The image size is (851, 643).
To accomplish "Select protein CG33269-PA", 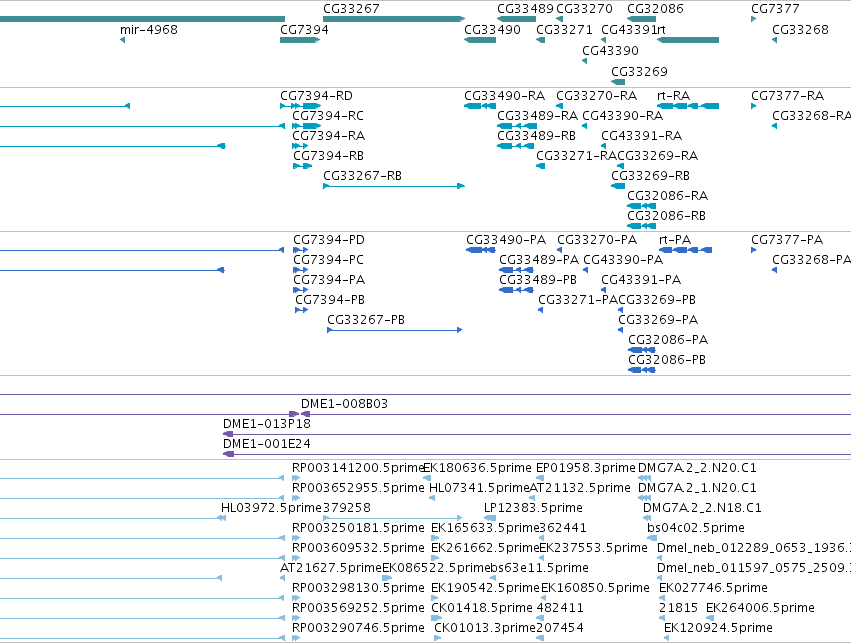I will click(658, 320).
